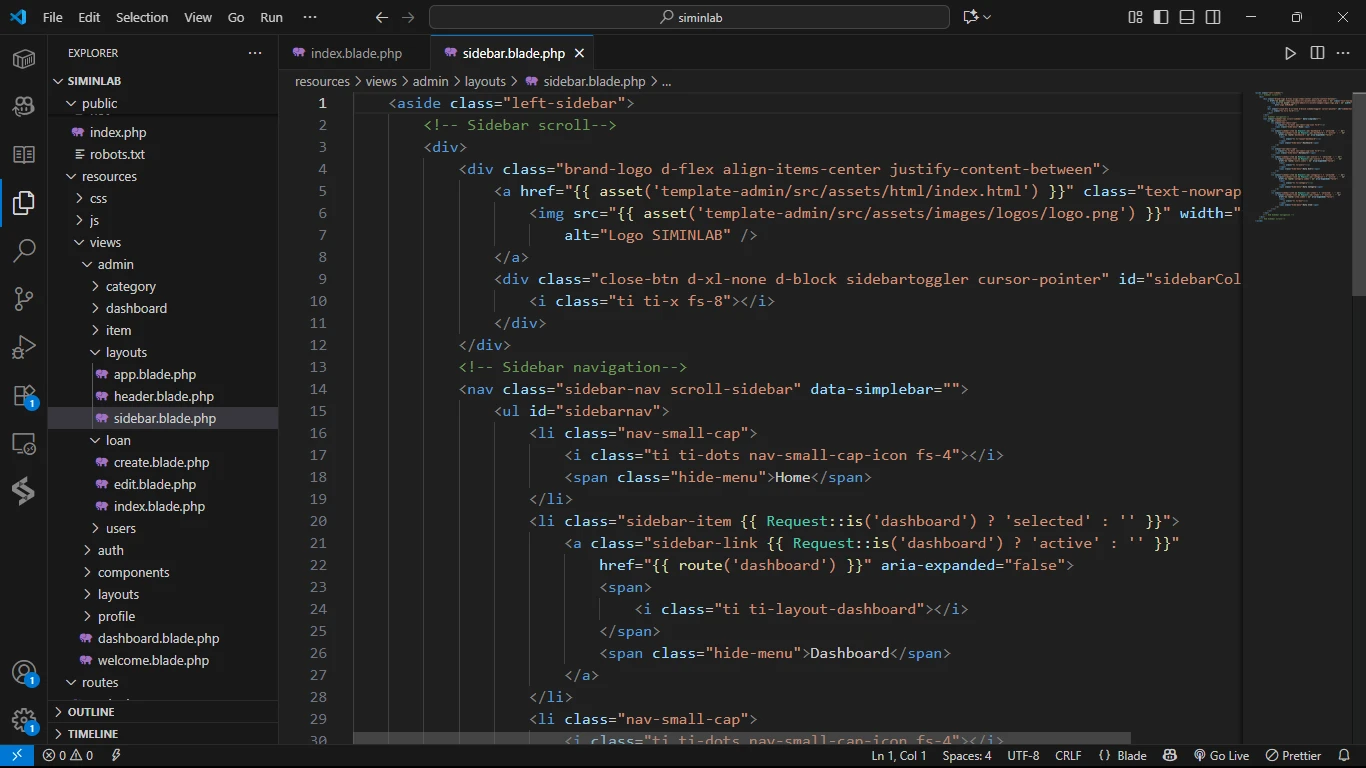Click Go Live in the status bar

click(1221, 756)
